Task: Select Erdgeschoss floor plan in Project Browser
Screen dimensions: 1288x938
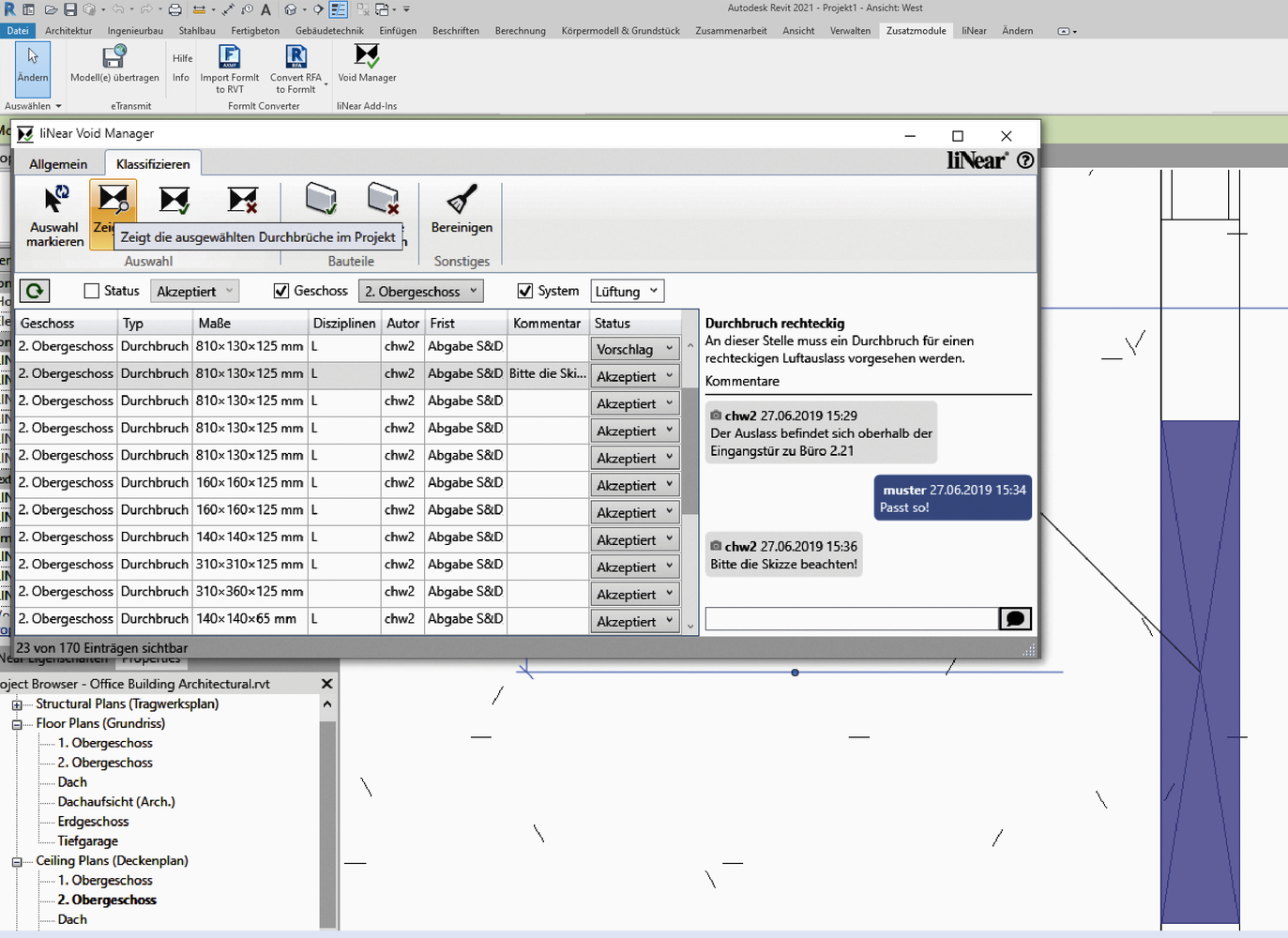Action: (93, 822)
